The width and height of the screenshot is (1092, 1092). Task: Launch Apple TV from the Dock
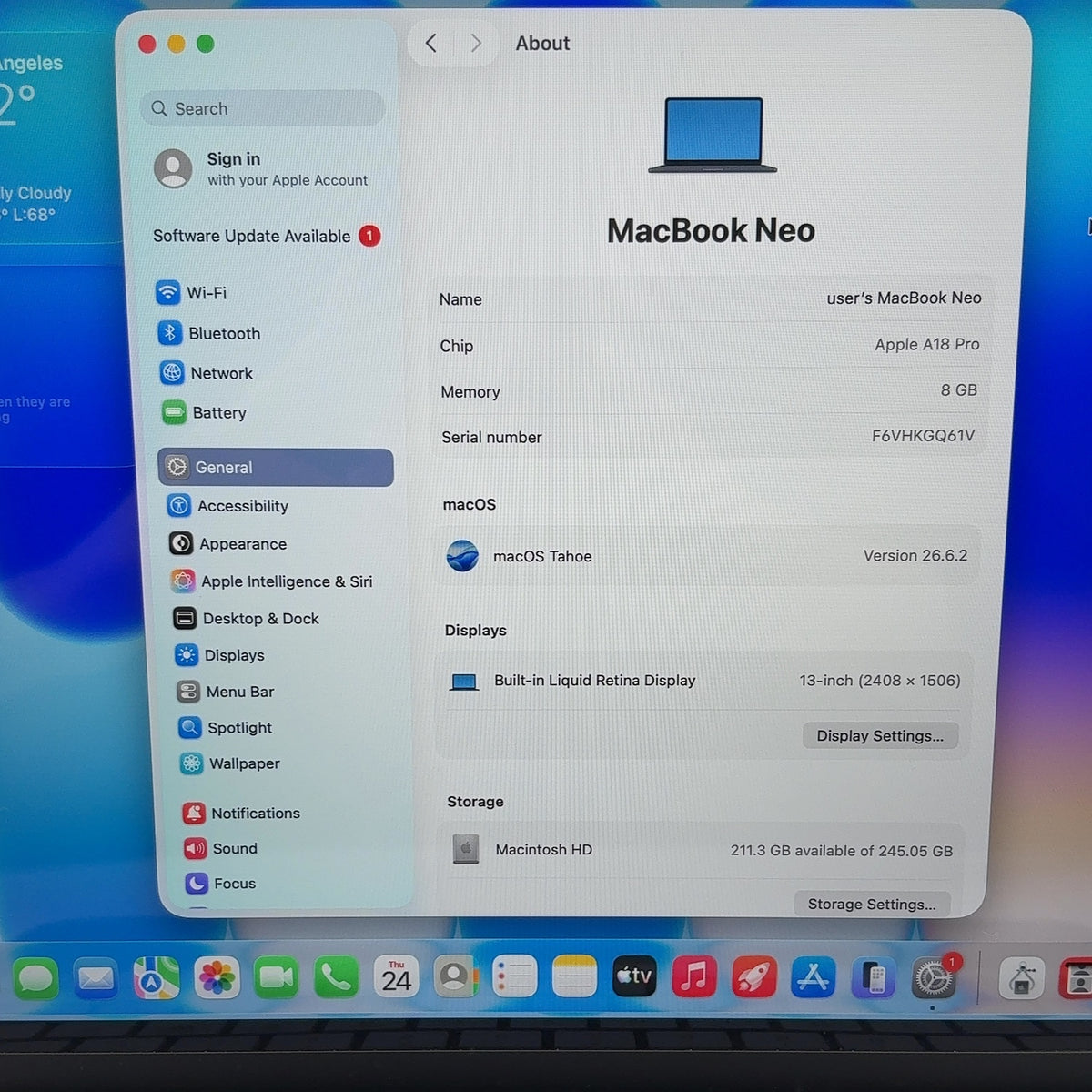634,977
